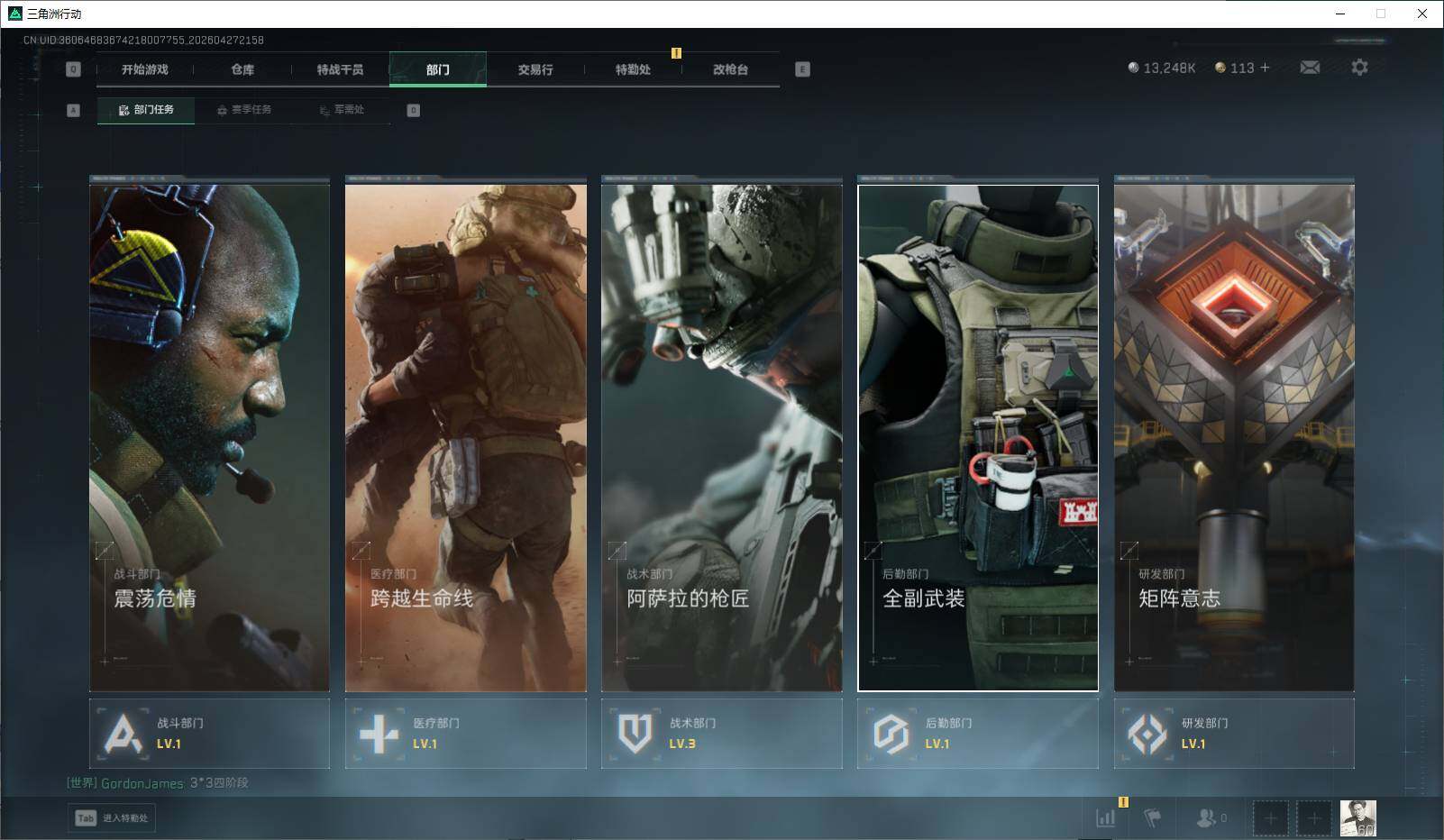Viewport: 1444px width, 840px height.
Task: Click the 战术部门 shield emblem icon
Action: click(x=635, y=734)
